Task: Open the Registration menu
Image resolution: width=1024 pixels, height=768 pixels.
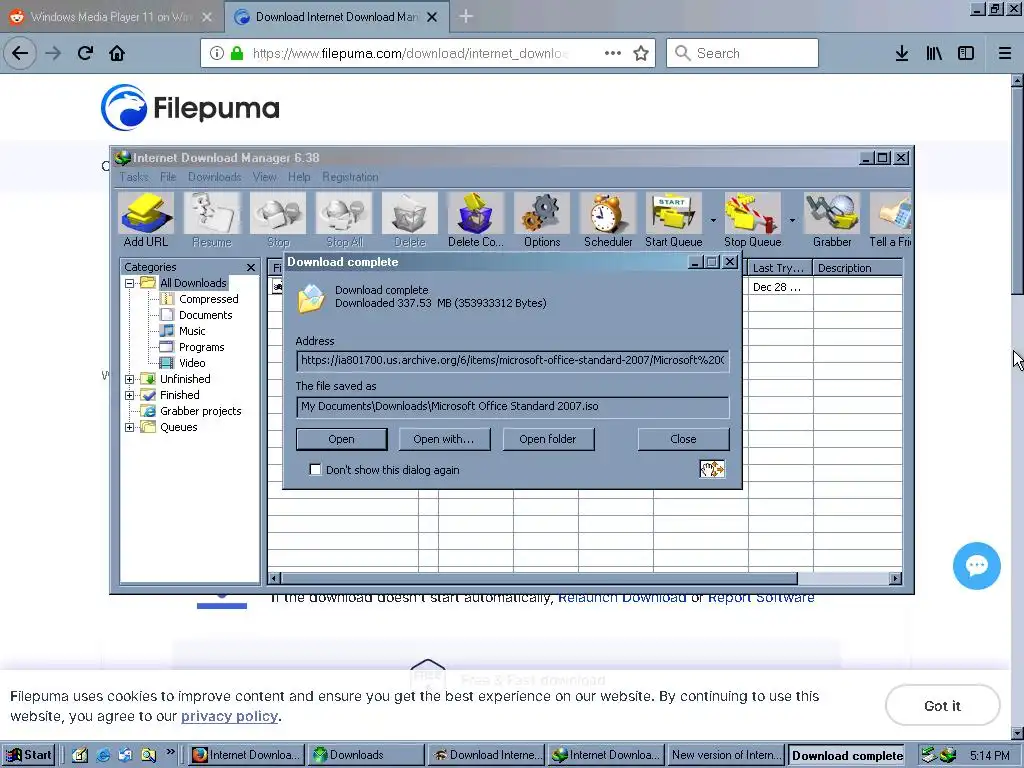Action: 350,177
